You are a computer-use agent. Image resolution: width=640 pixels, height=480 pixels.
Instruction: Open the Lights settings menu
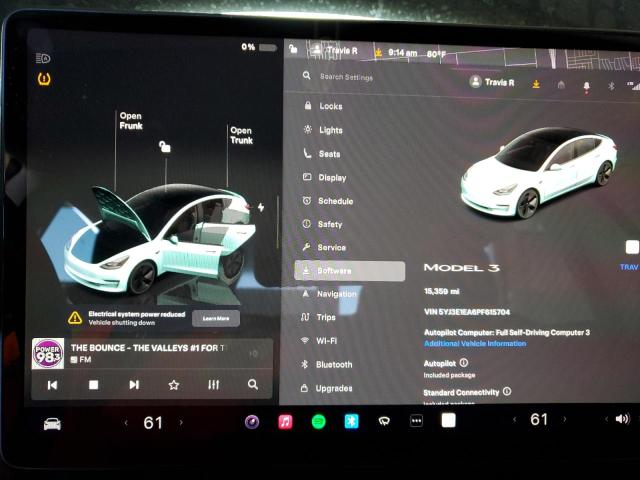point(324,130)
